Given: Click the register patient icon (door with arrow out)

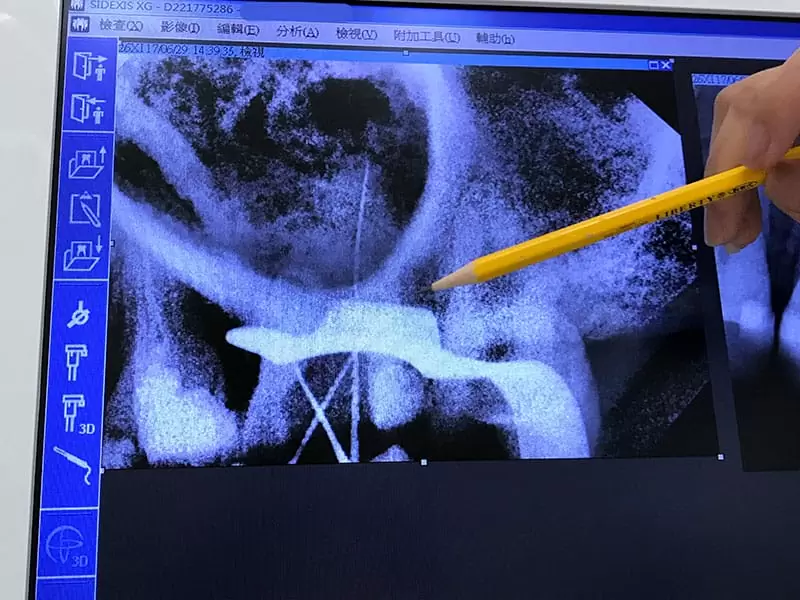Looking at the screenshot, I should pyautogui.click(x=88, y=64).
